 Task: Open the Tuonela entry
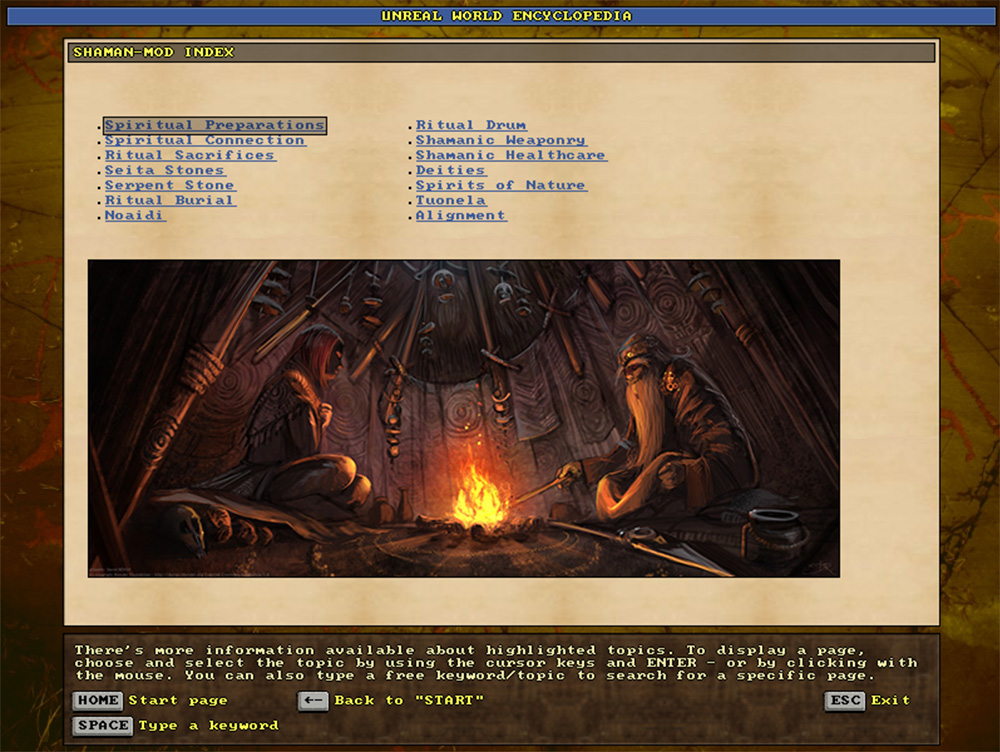pyautogui.click(x=451, y=200)
